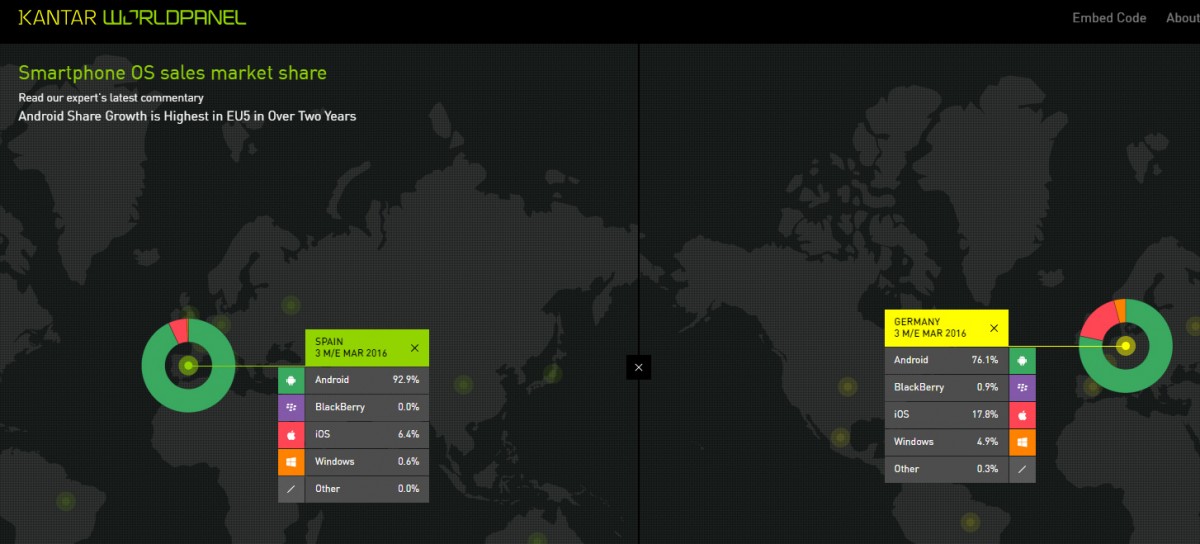Viewport: 1200px width, 544px height.
Task: Close the Germany data panel
Action: coord(993,328)
